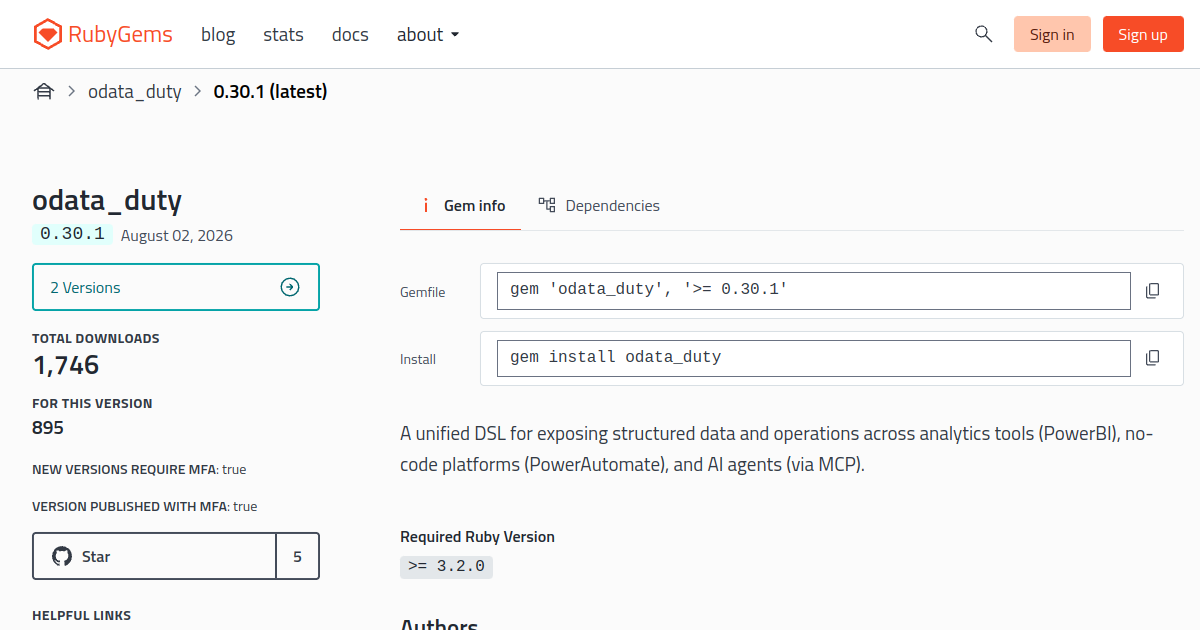The width and height of the screenshot is (1200, 630).
Task: Click the Dependencies tab tree icon
Action: [x=546, y=205]
